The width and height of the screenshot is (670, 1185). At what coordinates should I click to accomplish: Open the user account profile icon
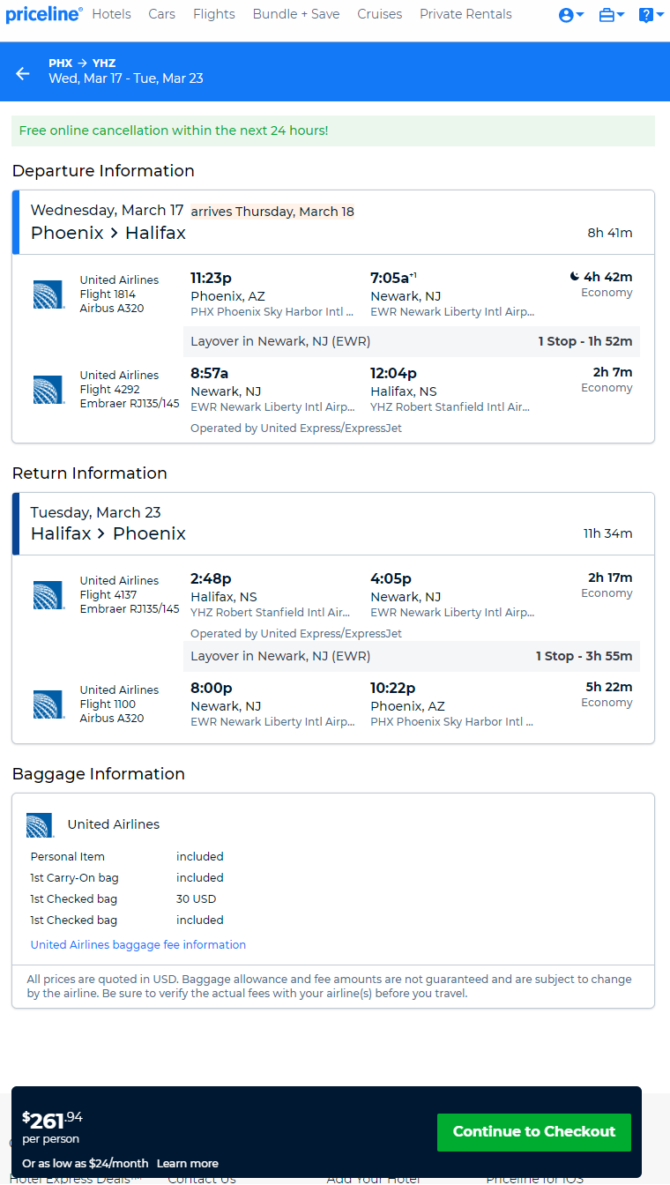[x=566, y=15]
